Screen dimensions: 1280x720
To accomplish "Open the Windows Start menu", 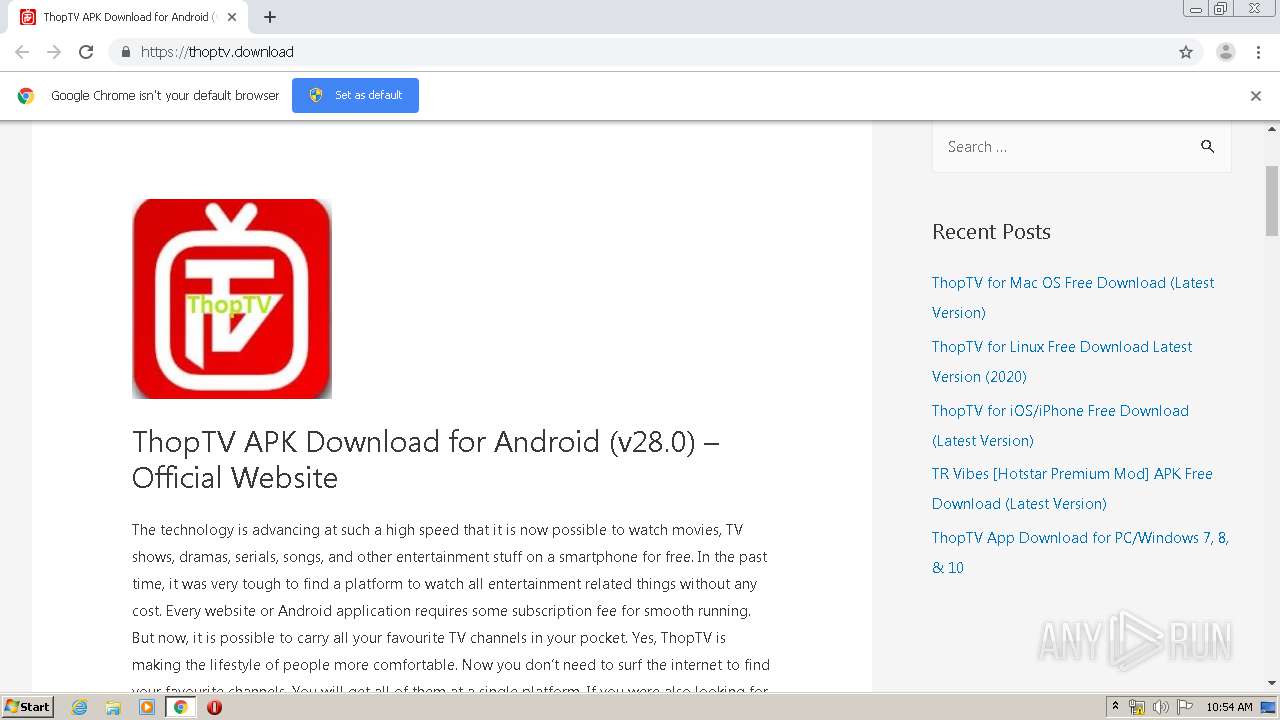I will (x=27, y=707).
